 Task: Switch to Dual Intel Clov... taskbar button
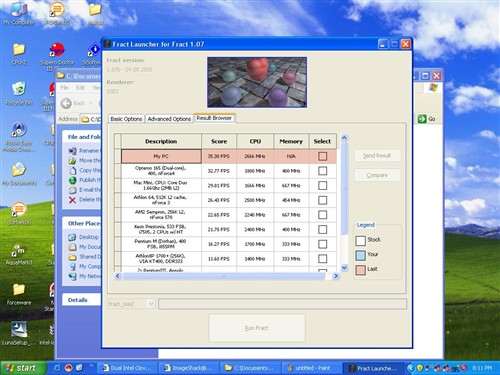[127, 368]
